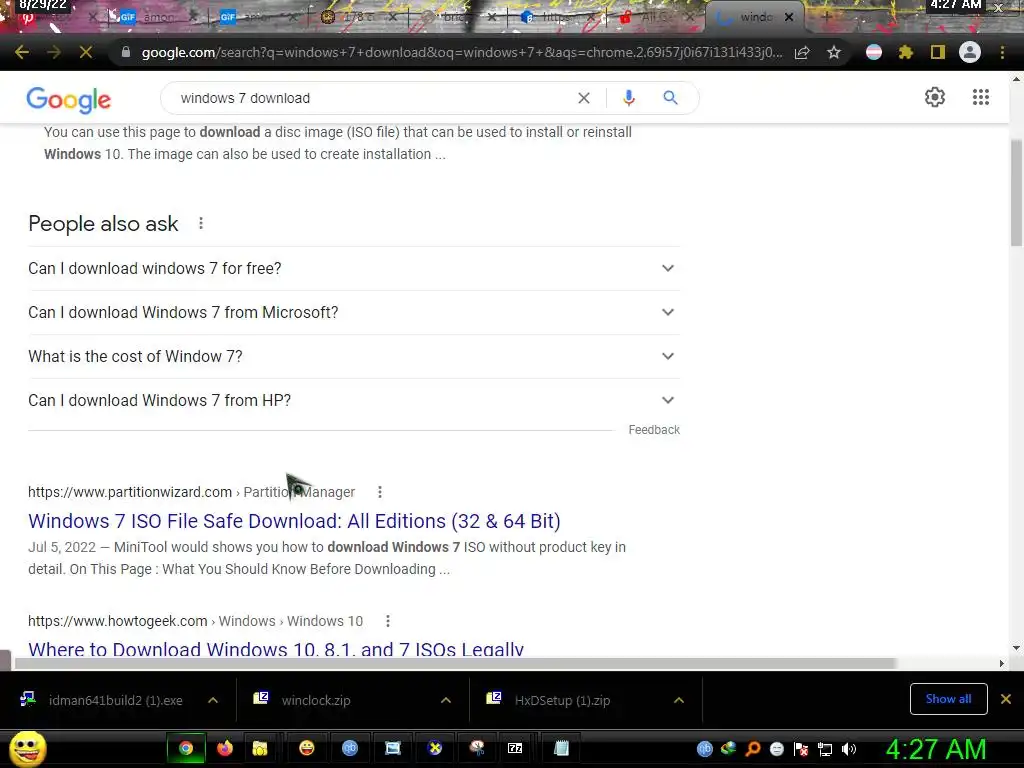Open the 7-Zip taskbar icon

[x=515, y=748]
